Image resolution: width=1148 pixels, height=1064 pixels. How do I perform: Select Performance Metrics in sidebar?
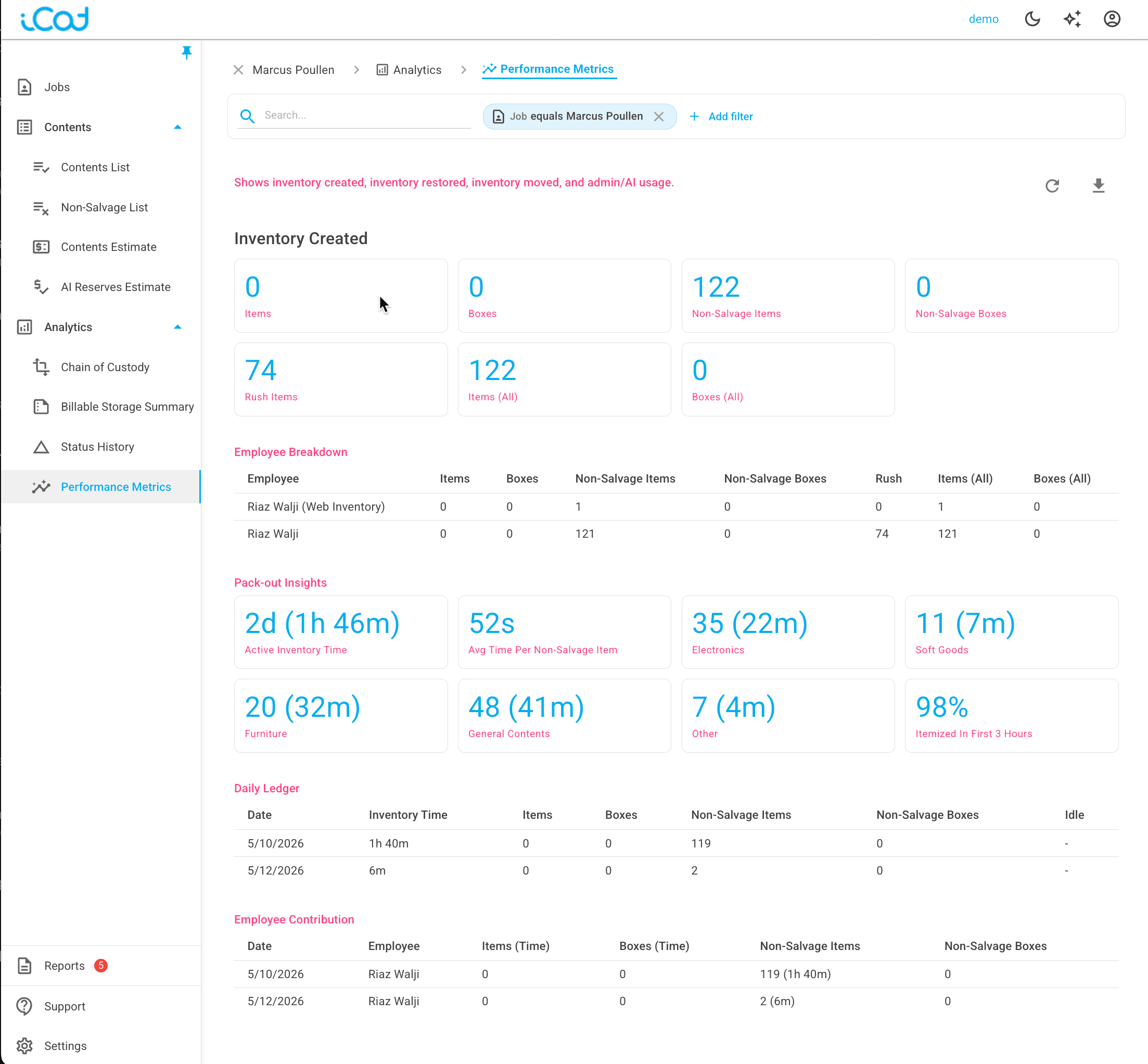point(116,487)
